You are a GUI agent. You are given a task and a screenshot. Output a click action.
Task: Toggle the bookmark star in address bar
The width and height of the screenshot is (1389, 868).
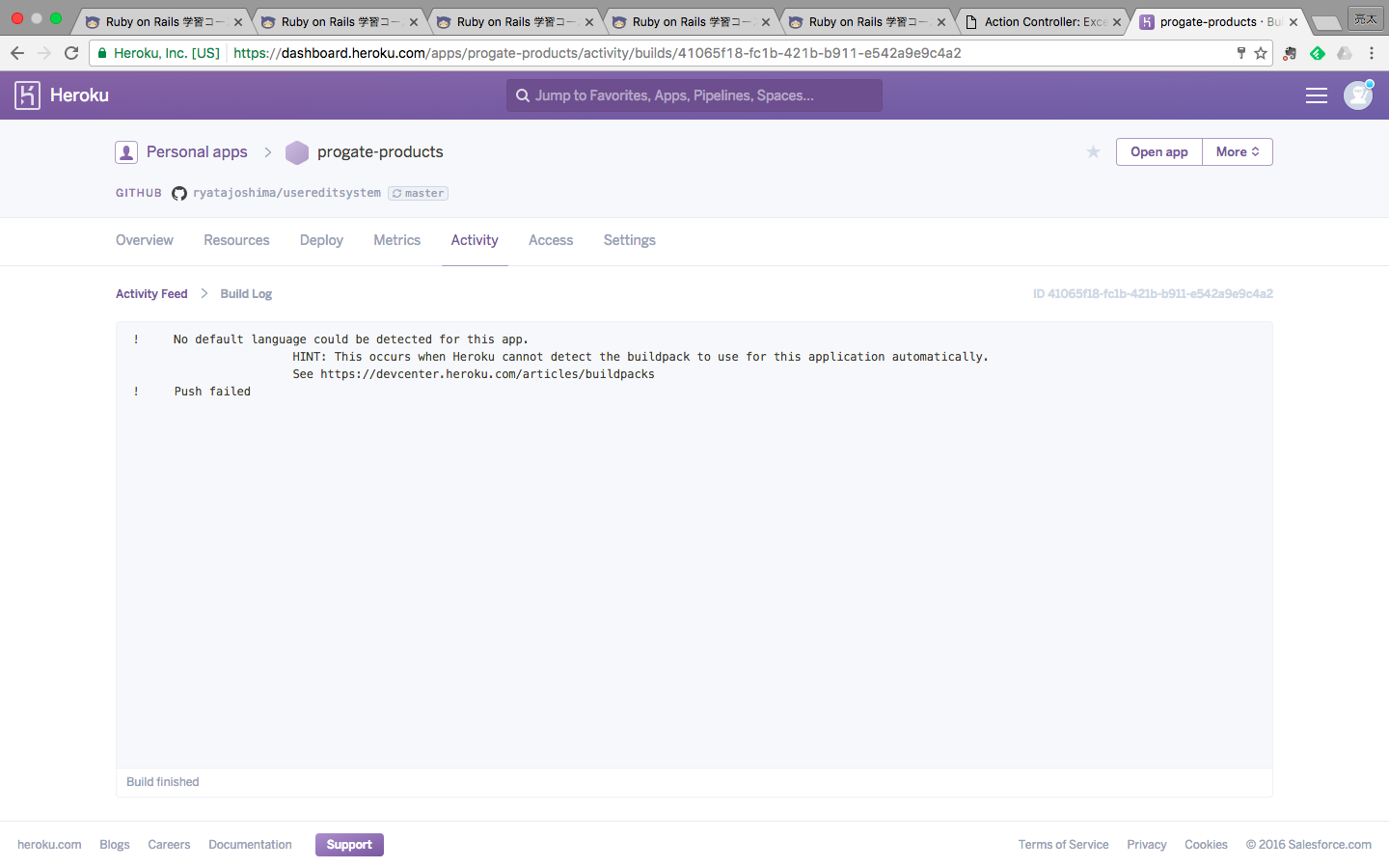pos(1262,54)
